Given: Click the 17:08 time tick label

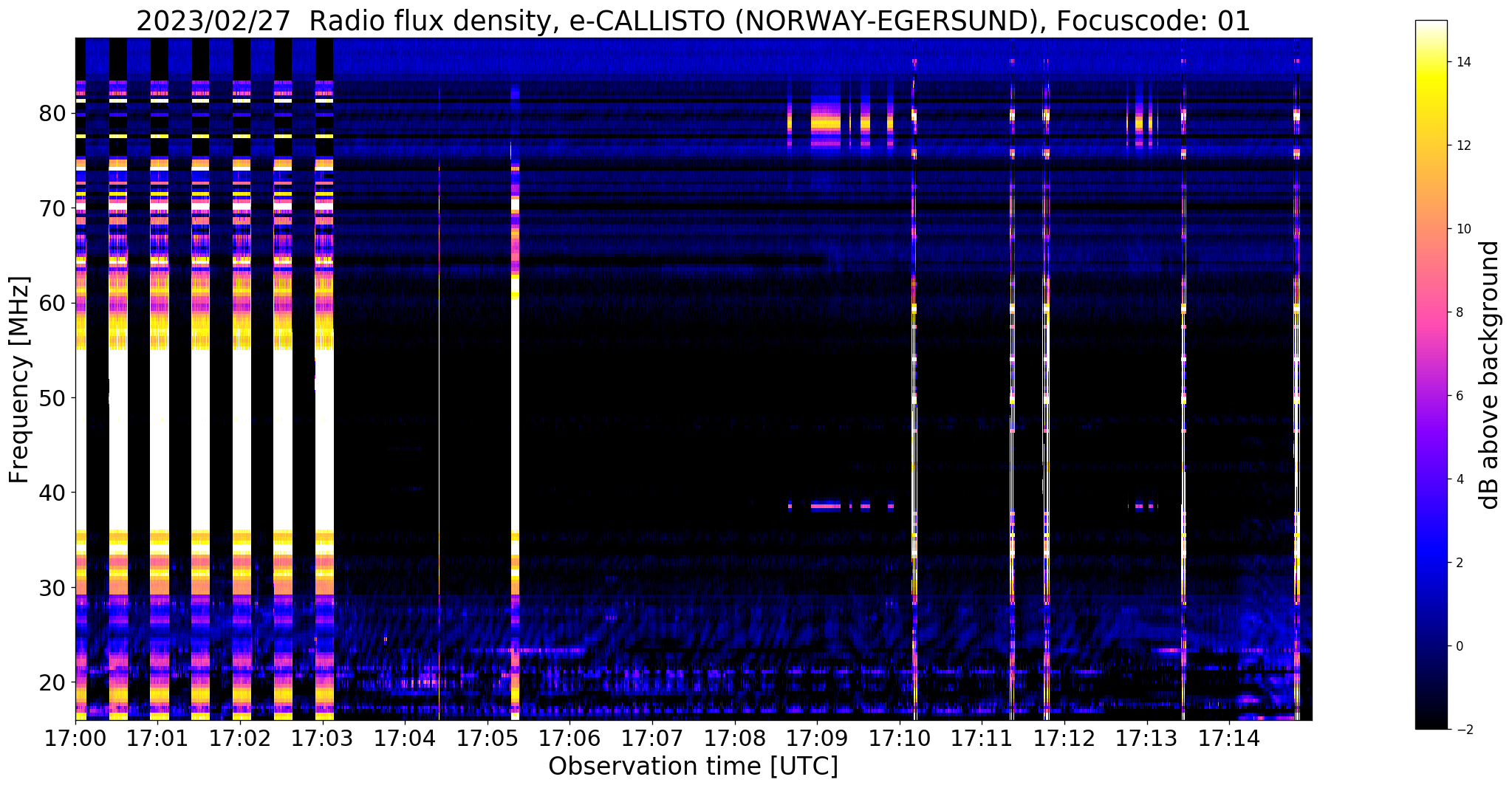Looking at the screenshot, I should tap(734, 739).
